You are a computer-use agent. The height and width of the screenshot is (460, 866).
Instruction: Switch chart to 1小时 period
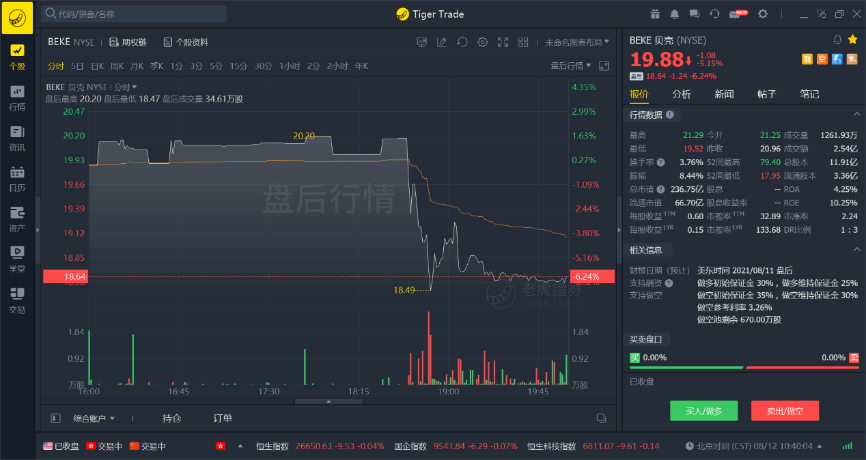point(289,66)
